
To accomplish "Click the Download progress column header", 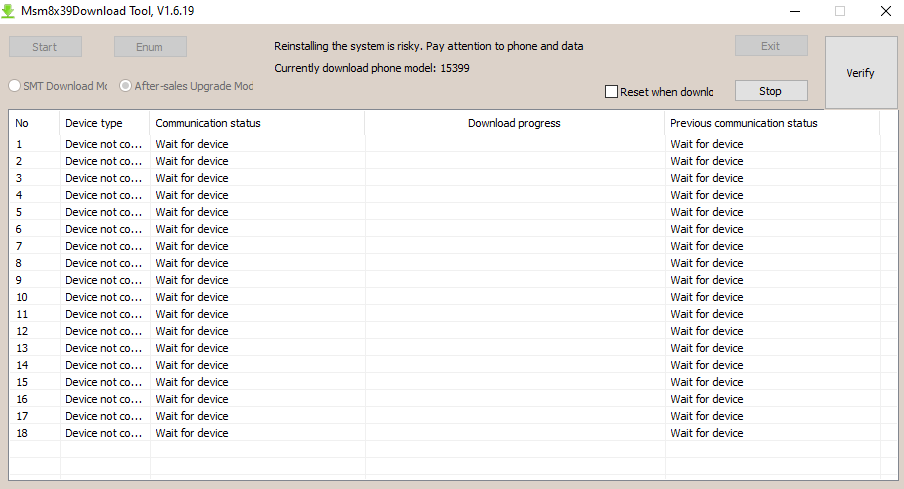I will [x=514, y=123].
